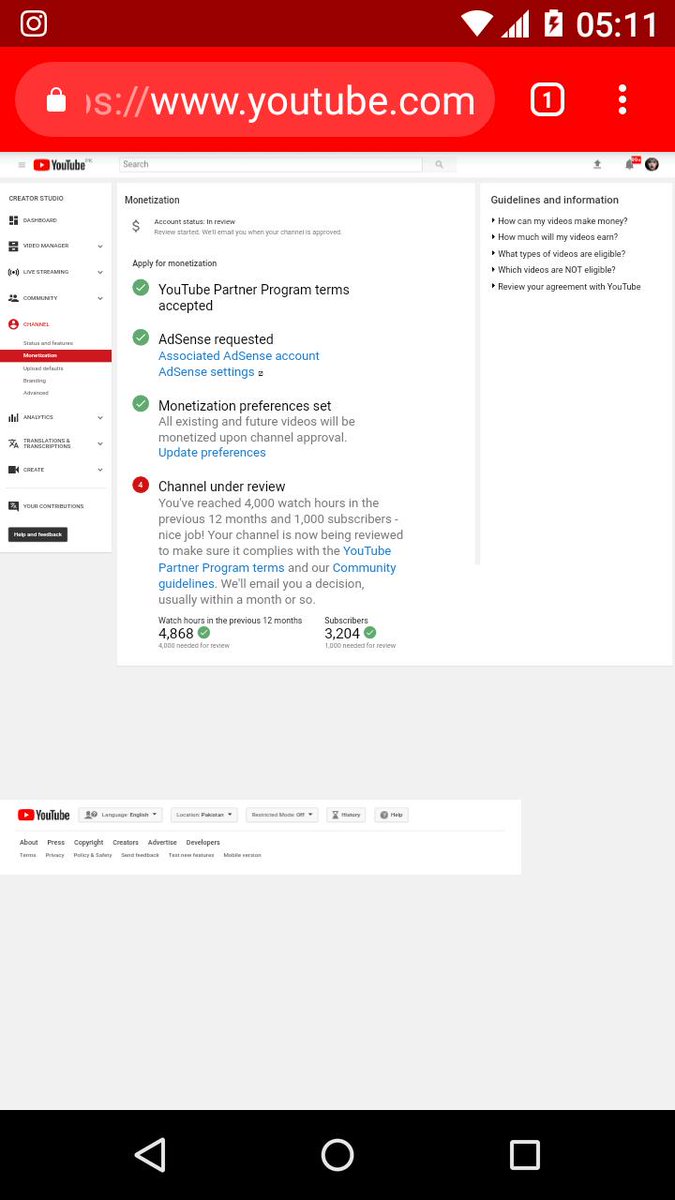
Task: Select the Monetization submenu item
Action: [56, 355]
